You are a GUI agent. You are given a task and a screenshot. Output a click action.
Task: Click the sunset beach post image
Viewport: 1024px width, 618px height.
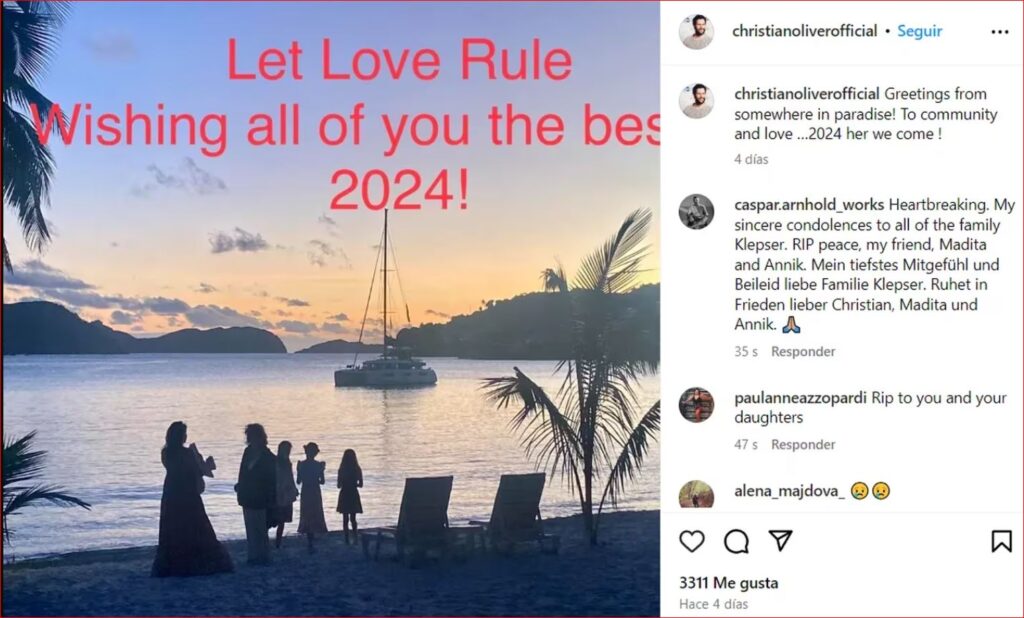(x=330, y=309)
